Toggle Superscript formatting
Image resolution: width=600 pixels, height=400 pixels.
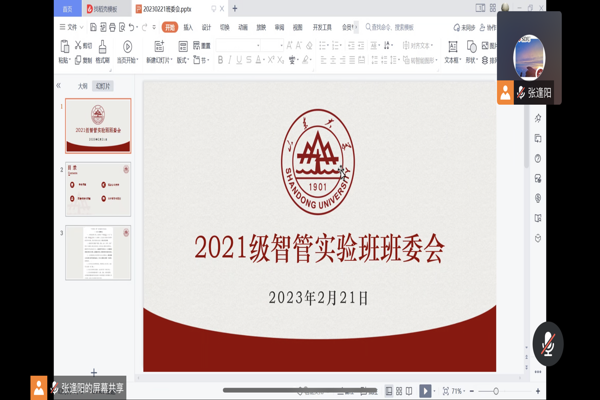271,60
